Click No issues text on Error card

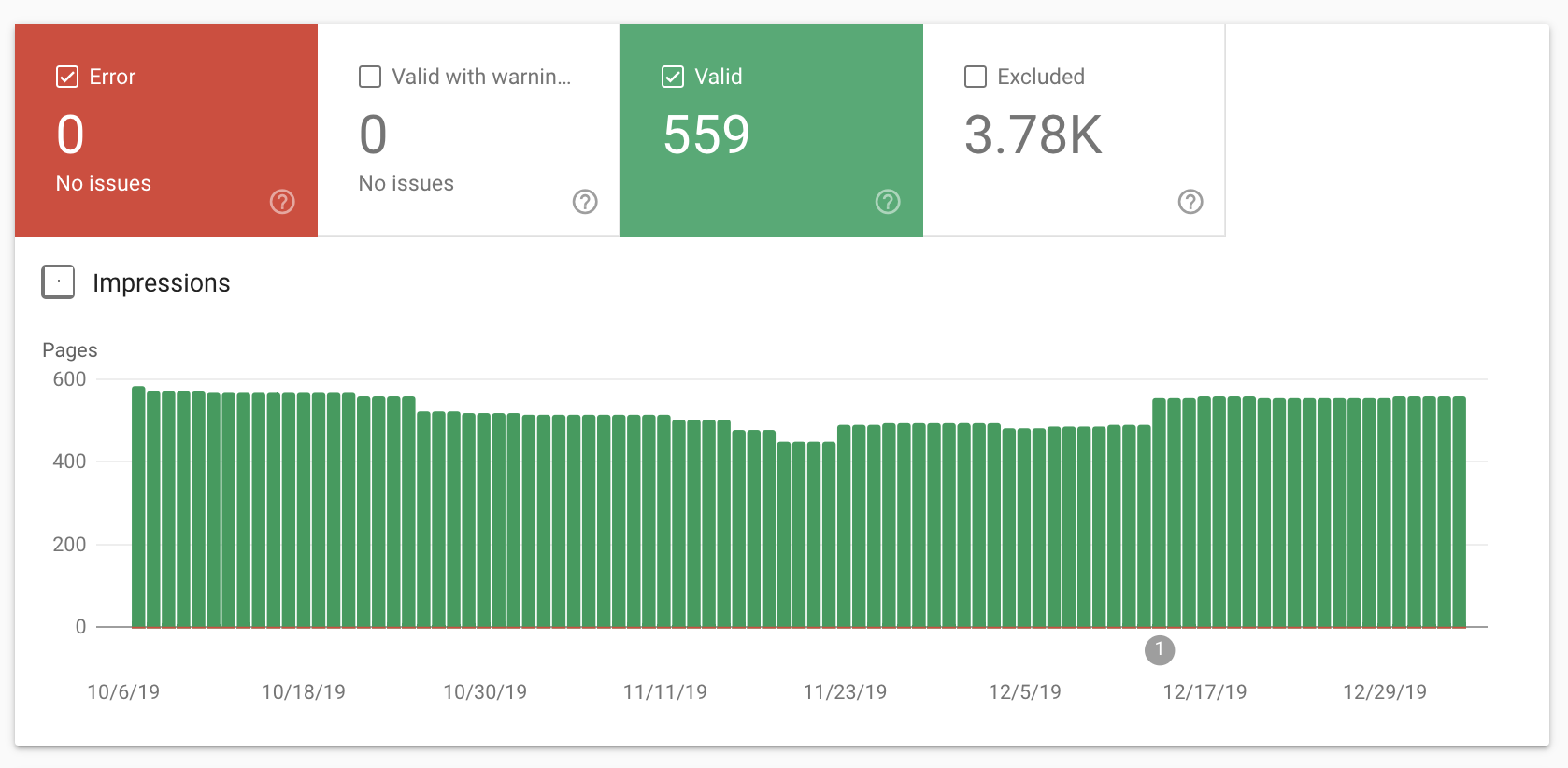pyautogui.click(x=104, y=183)
